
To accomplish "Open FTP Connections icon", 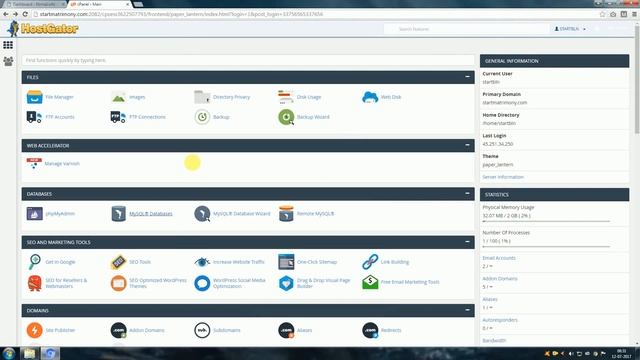I will [118, 117].
